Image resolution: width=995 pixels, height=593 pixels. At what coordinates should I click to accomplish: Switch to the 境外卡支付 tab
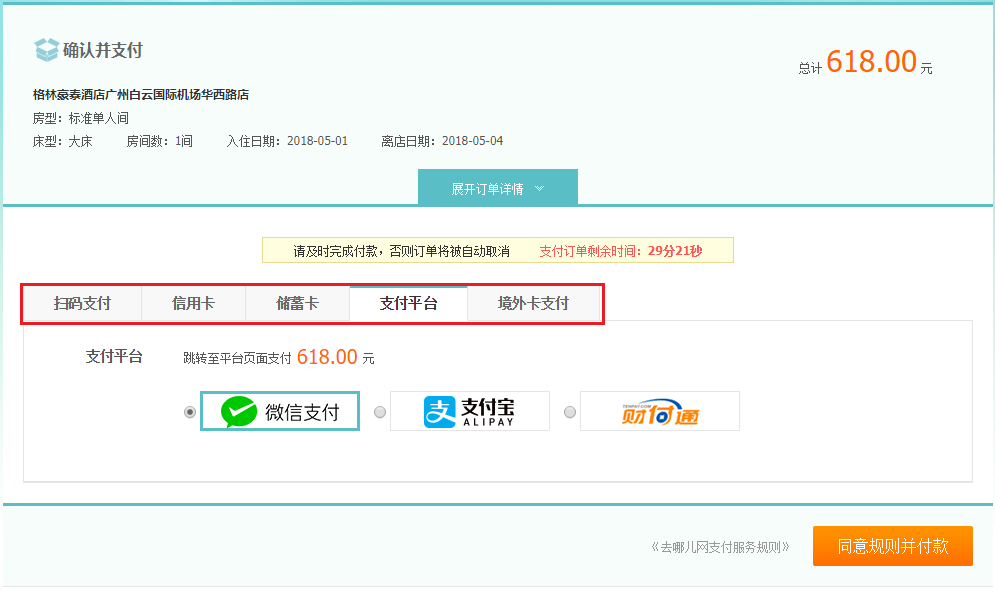click(533, 304)
